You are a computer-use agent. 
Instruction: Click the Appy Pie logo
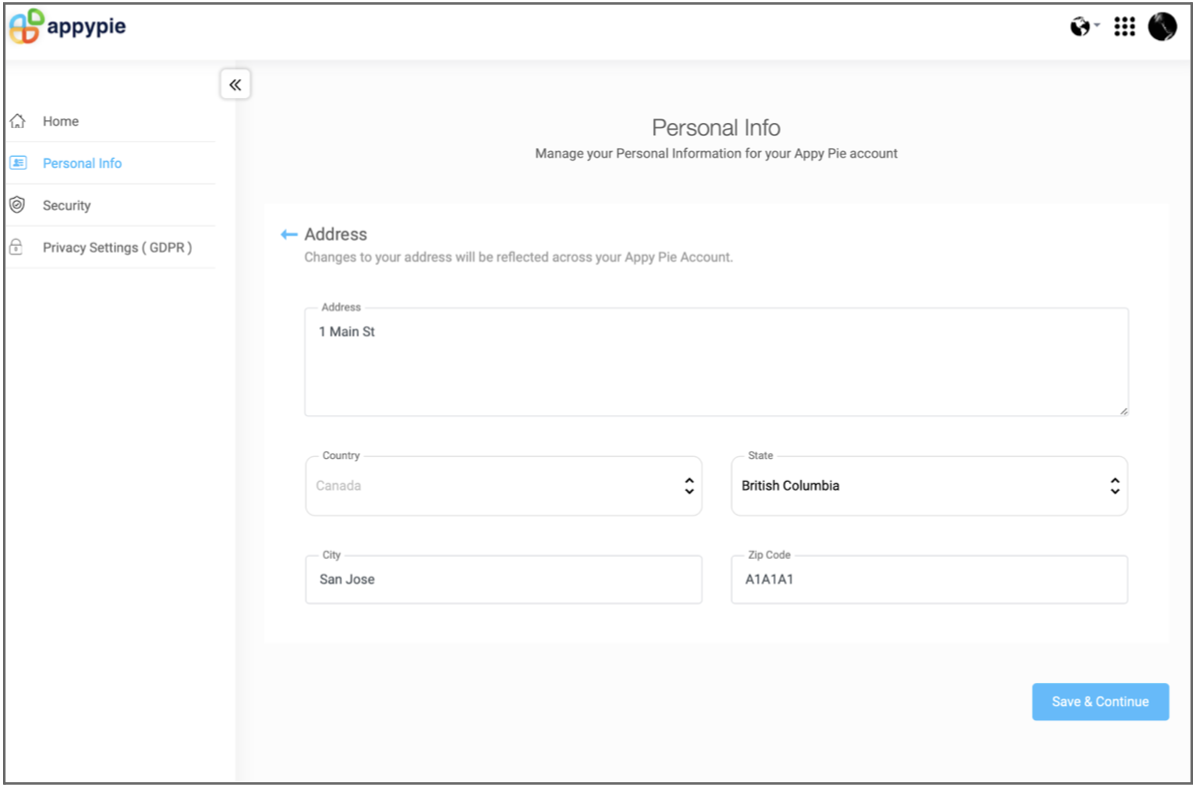click(x=68, y=27)
